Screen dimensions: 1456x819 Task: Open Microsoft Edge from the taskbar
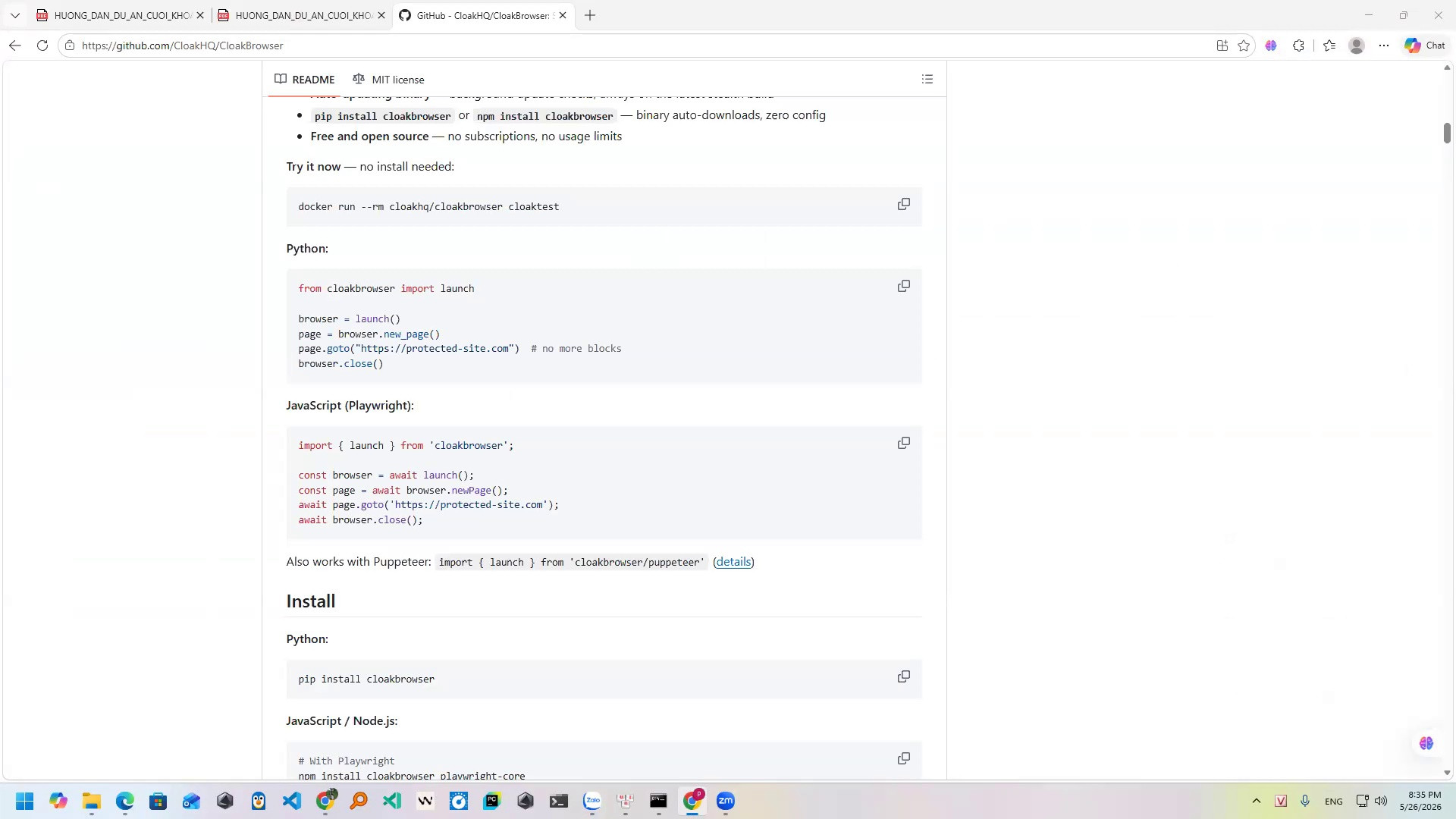125,801
